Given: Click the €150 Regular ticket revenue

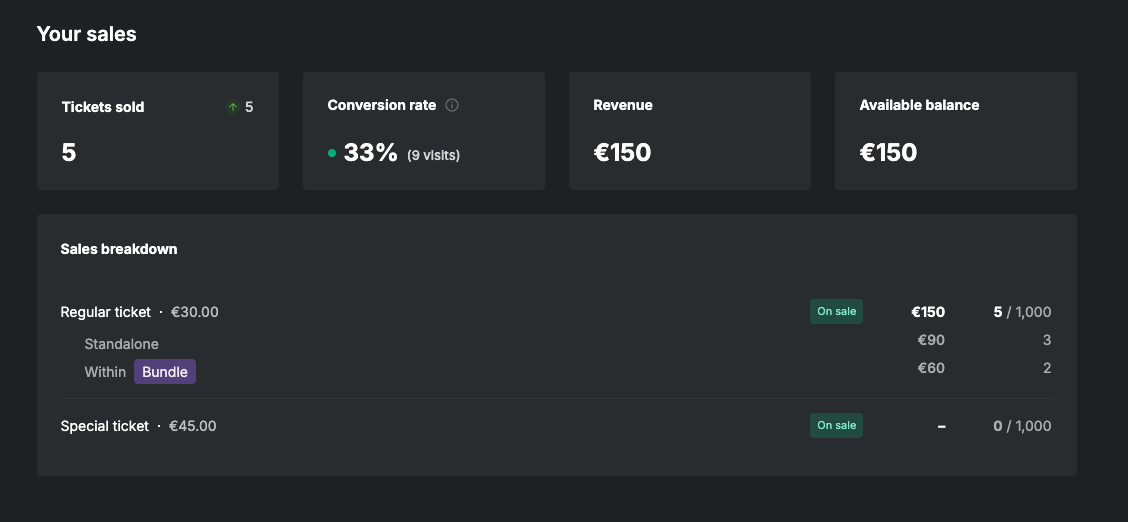Looking at the screenshot, I should point(928,312).
